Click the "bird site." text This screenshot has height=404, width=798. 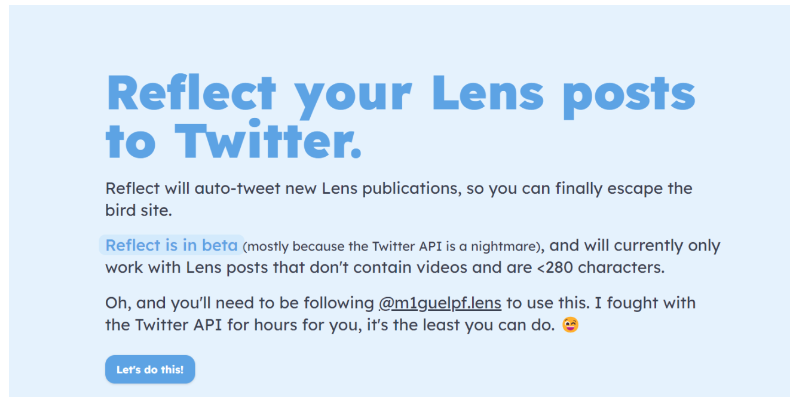click(x=138, y=210)
